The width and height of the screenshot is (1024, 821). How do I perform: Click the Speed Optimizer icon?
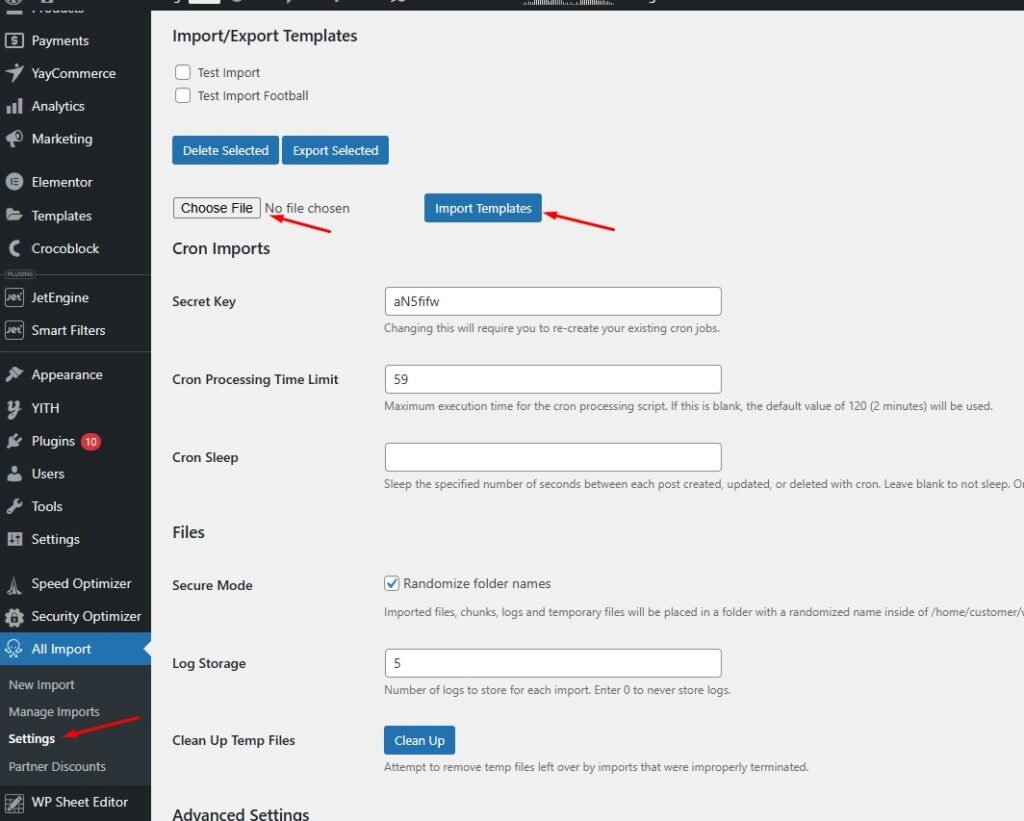(14, 584)
